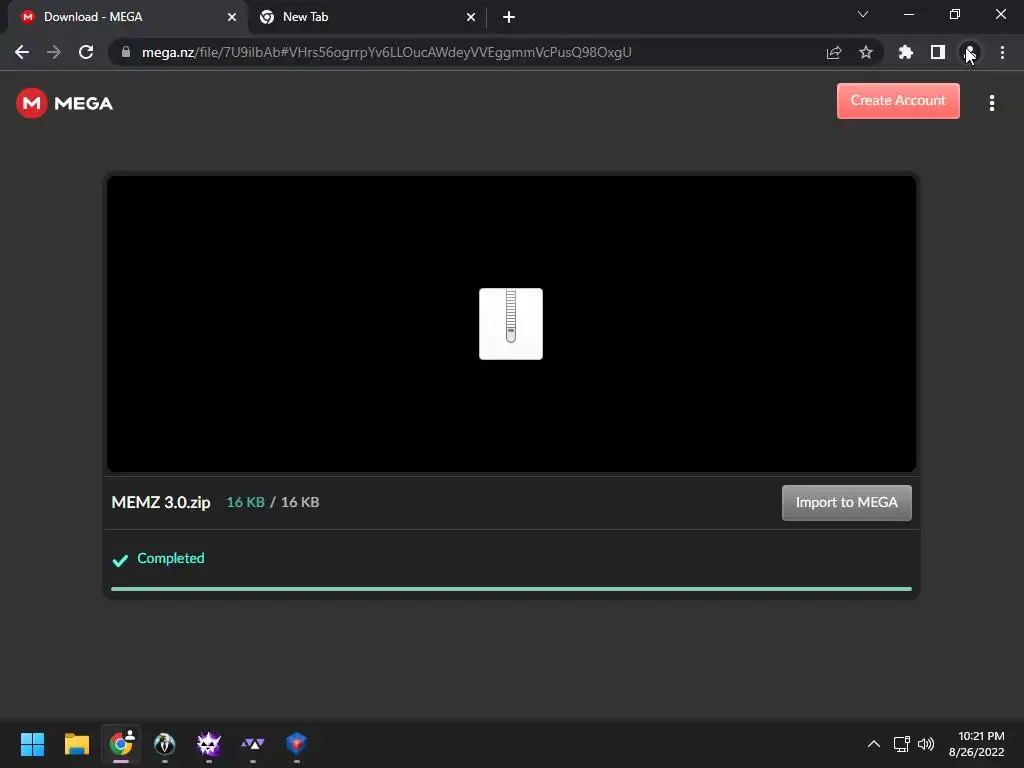
Task: Open File Explorer from the taskbar
Action: pos(76,744)
